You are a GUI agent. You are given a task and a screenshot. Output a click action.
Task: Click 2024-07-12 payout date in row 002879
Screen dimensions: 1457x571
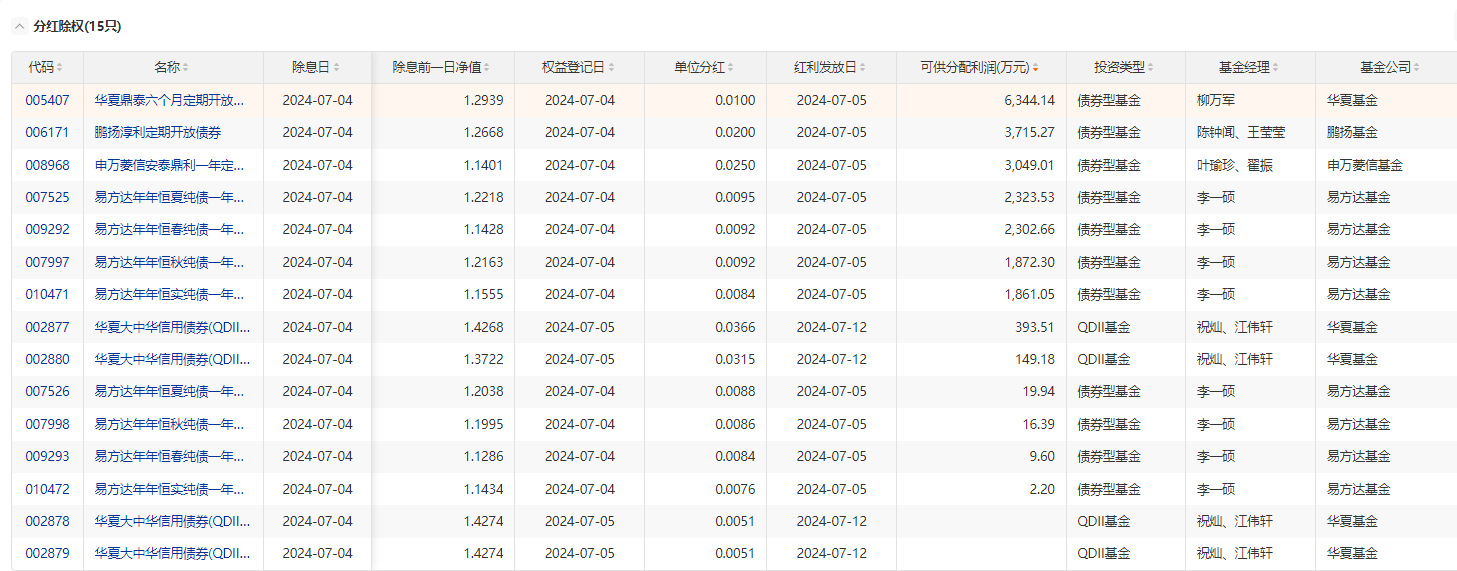point(832,553)
